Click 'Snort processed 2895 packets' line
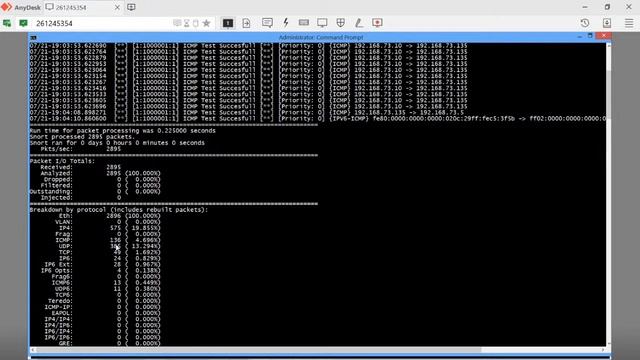The width and height of the screenshot is (640, 360). click(82, 137)
